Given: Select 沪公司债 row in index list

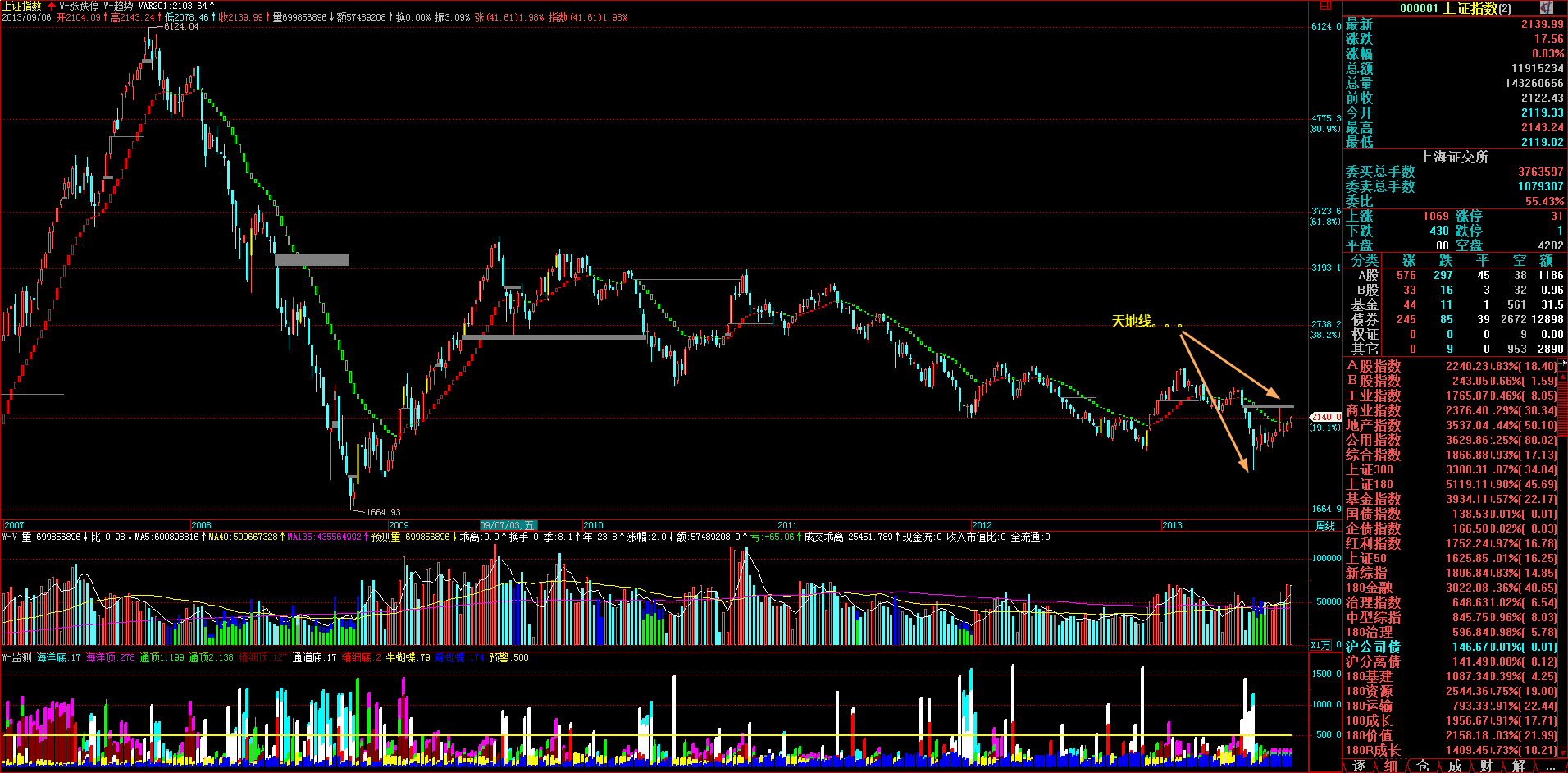Looking at the screenshot, I should (x=1373, y=647).
